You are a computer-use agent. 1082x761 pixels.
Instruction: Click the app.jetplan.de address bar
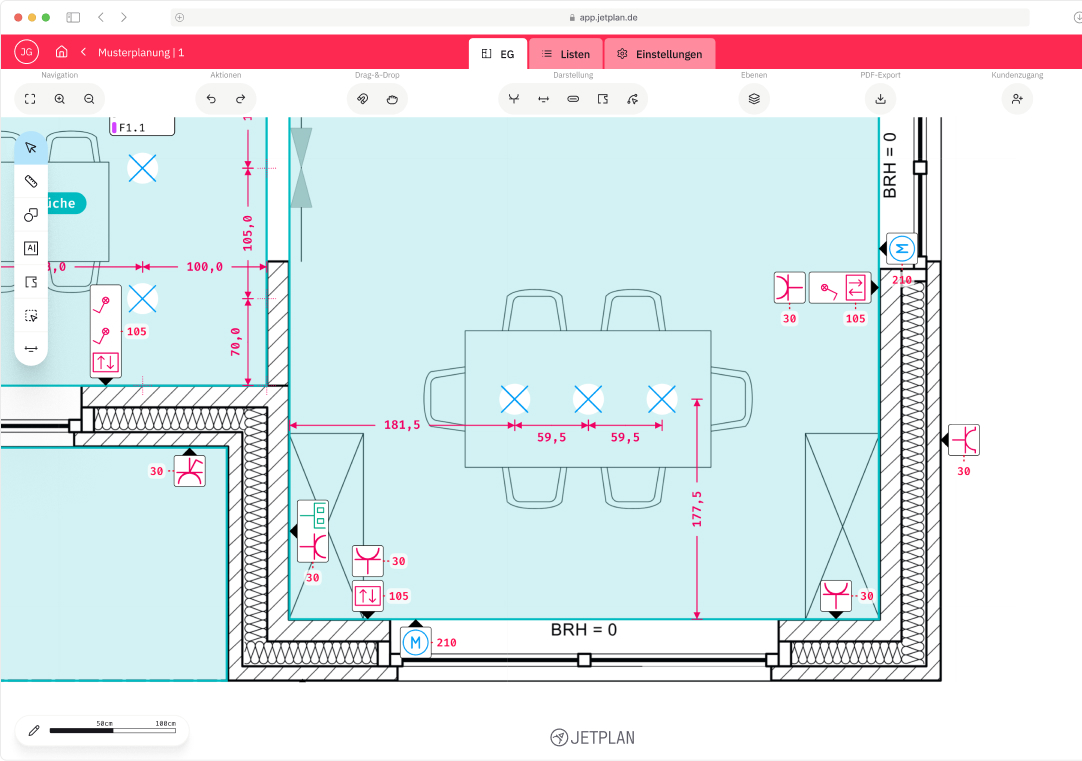tap(600, 17)
